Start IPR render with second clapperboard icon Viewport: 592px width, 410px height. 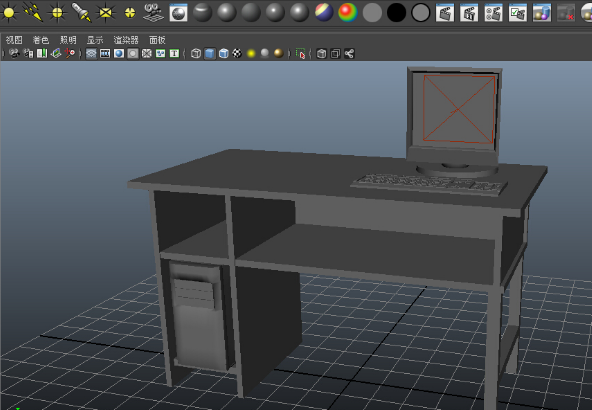click(469, 12)
